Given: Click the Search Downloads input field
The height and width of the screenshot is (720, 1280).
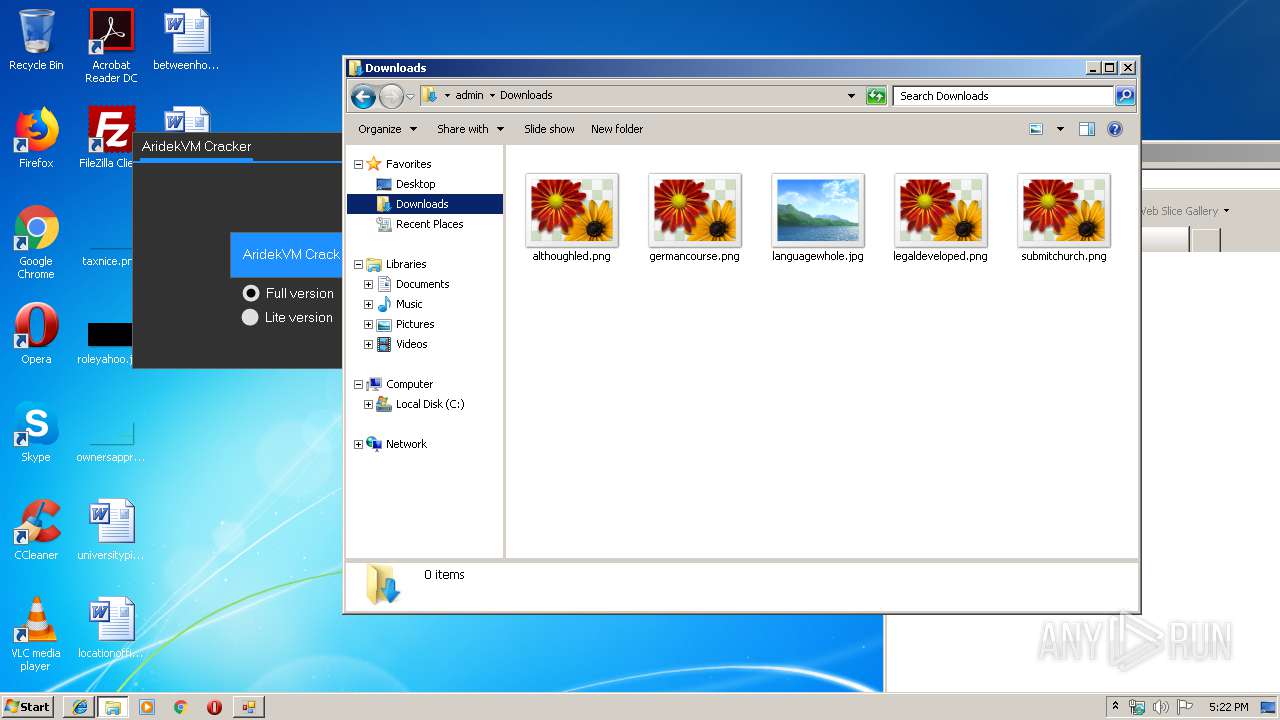Looking at the screenshot, I should pyautogui.click(x=1003, y=96).
